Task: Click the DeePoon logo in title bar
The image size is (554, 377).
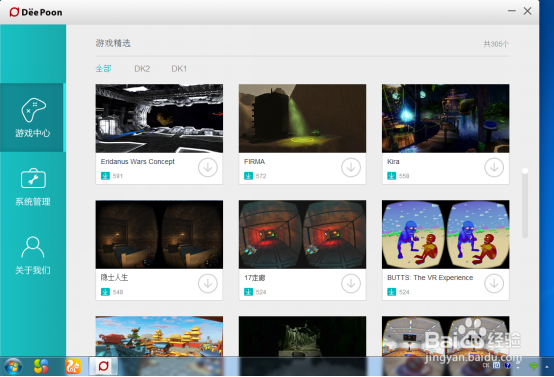Action: pyautogui.click(x=36, y=12)
